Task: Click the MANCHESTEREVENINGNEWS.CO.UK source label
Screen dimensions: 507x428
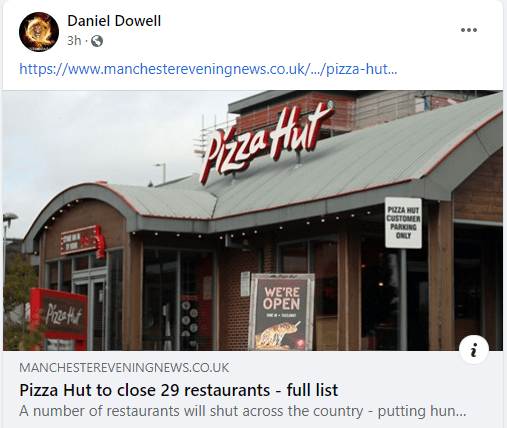Action: click(x=124, y=368)
